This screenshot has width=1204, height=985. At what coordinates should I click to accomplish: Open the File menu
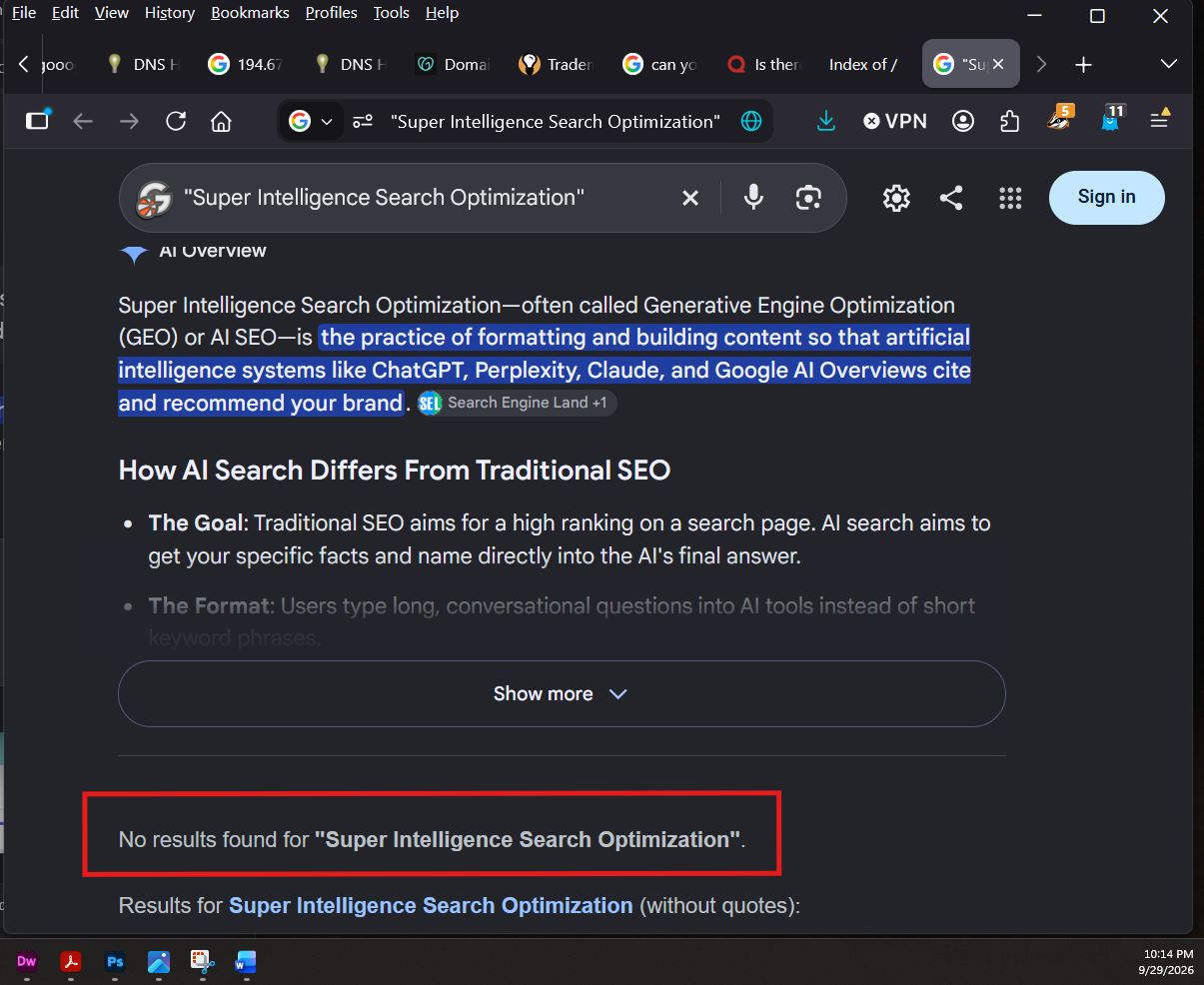(24, 13)
